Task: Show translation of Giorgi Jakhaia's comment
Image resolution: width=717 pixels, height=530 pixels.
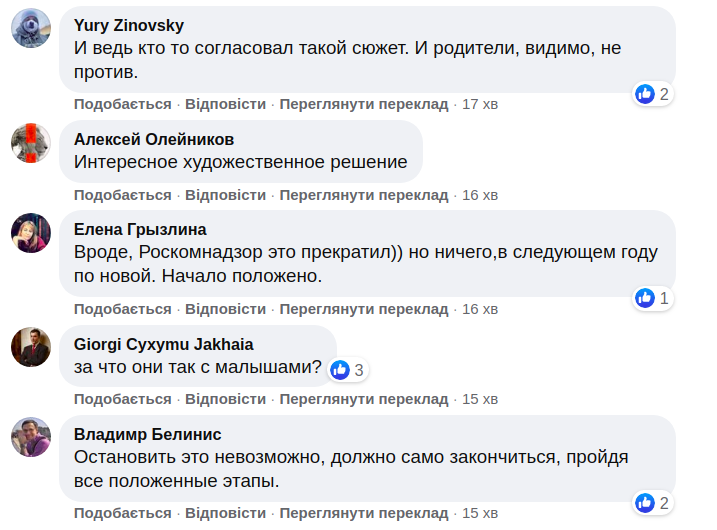Action: 364,399
